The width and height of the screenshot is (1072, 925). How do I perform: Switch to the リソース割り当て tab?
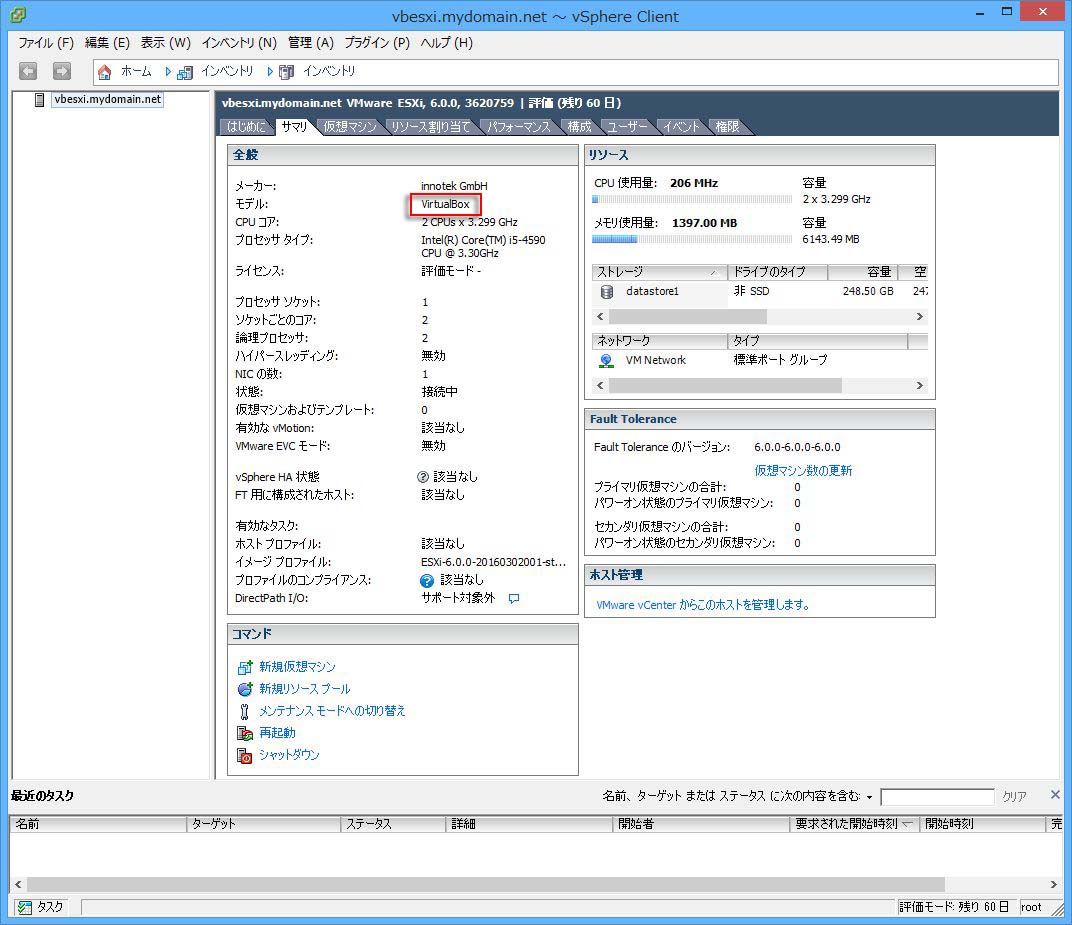click(431, 126)
